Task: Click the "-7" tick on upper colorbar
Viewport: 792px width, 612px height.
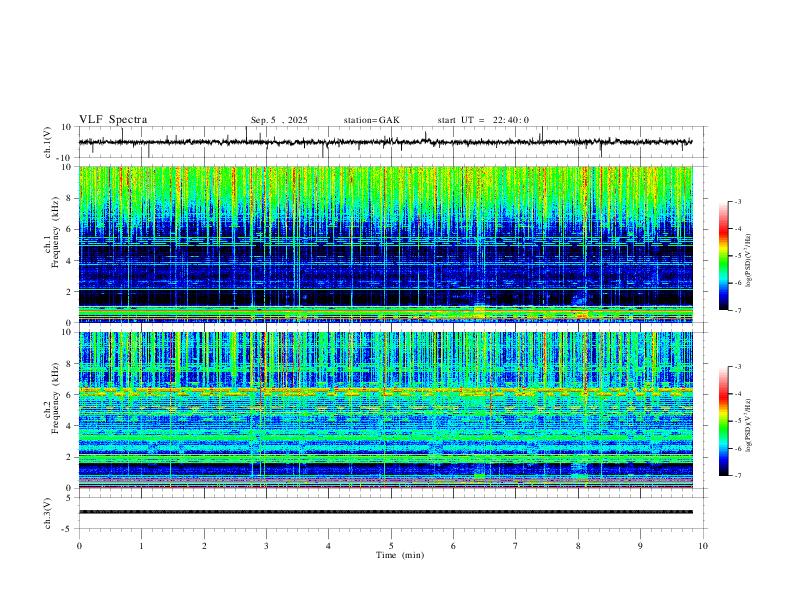Action: pos(737,311)
